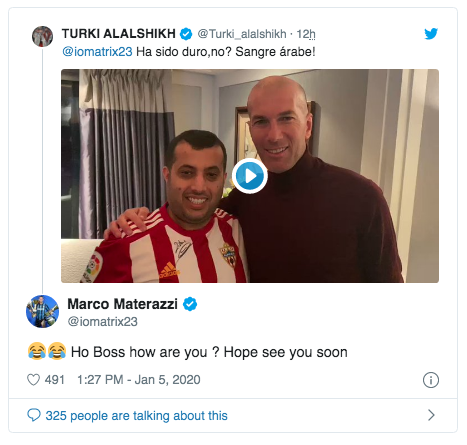Click the 12h timestamp link
Screen dimensions: 467x445
point(306,34)
